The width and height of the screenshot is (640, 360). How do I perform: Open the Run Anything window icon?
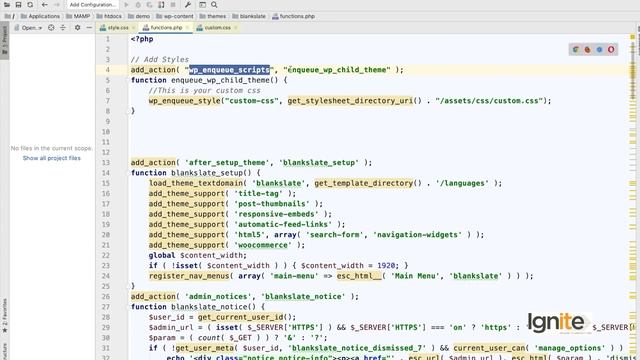(x=202, y=5)
